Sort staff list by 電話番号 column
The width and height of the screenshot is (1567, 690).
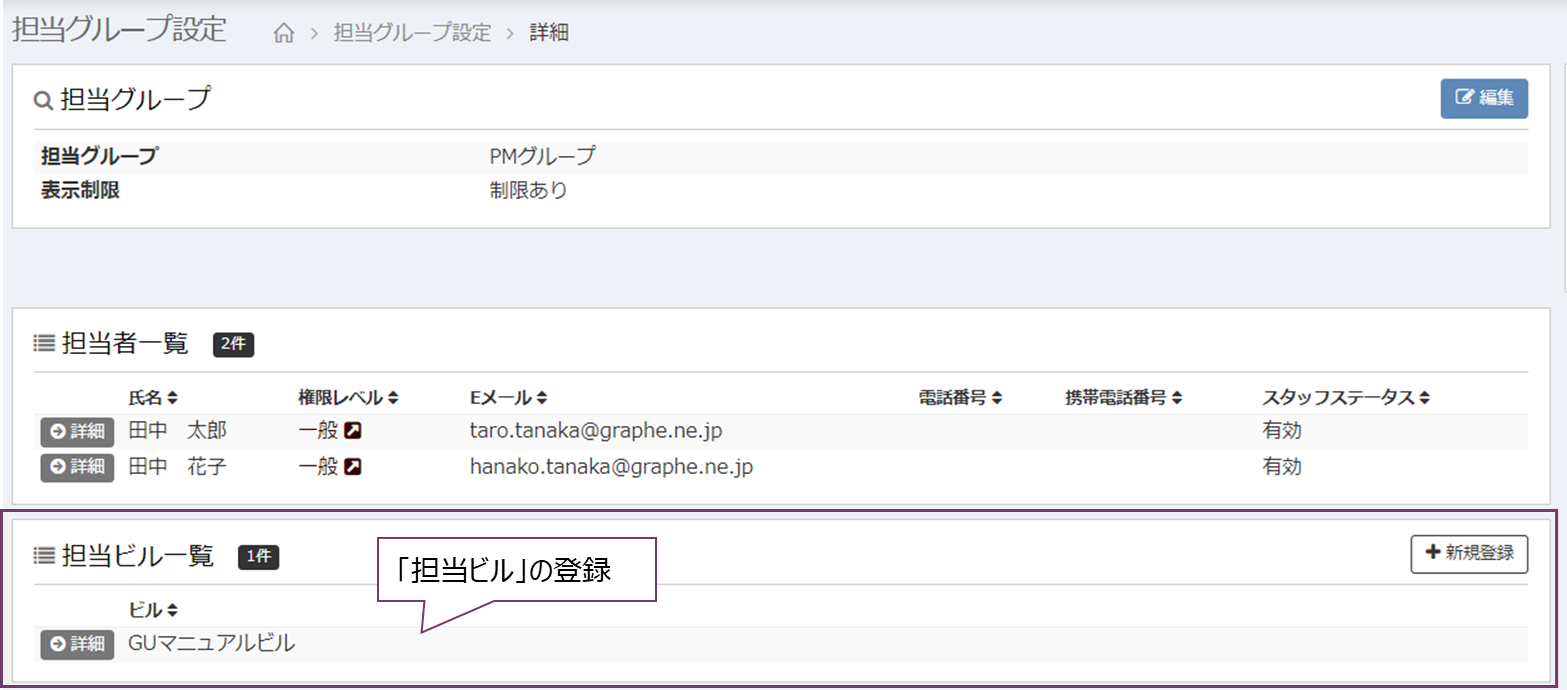[x=960, y=397]
